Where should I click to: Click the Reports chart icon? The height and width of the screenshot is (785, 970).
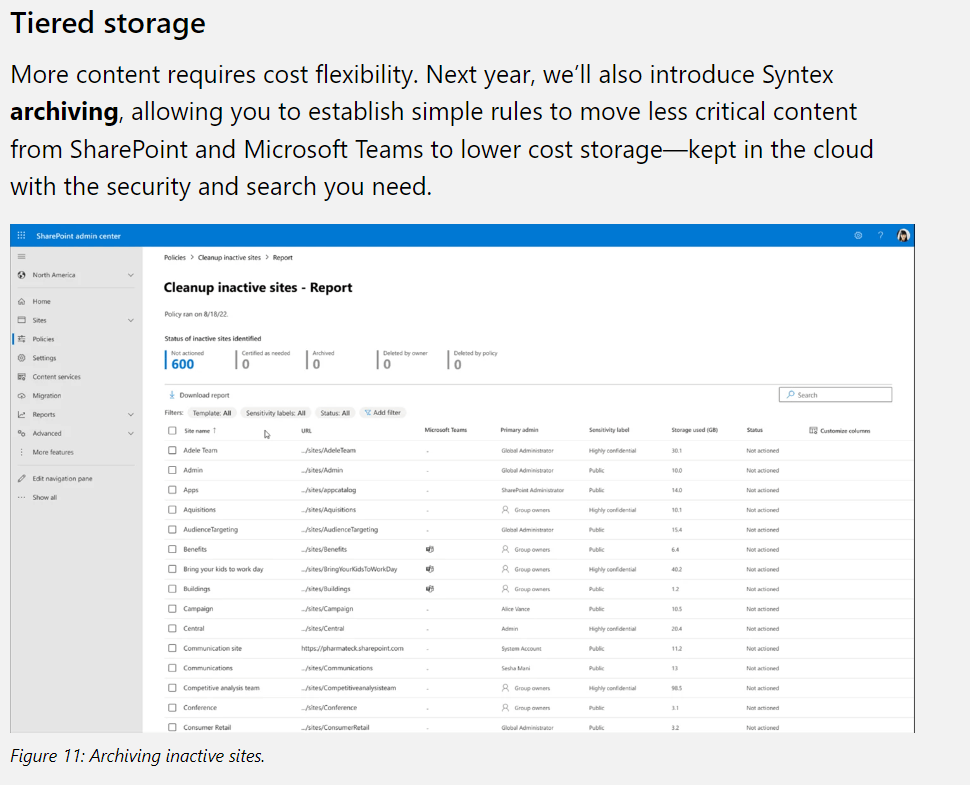pos(22,414)
